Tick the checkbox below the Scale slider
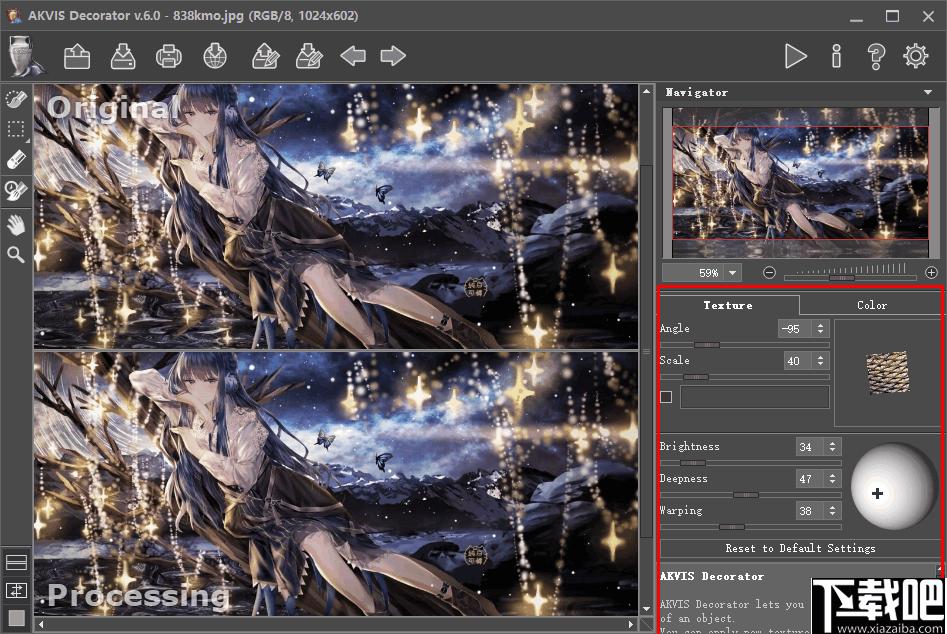 click(666, 397)
